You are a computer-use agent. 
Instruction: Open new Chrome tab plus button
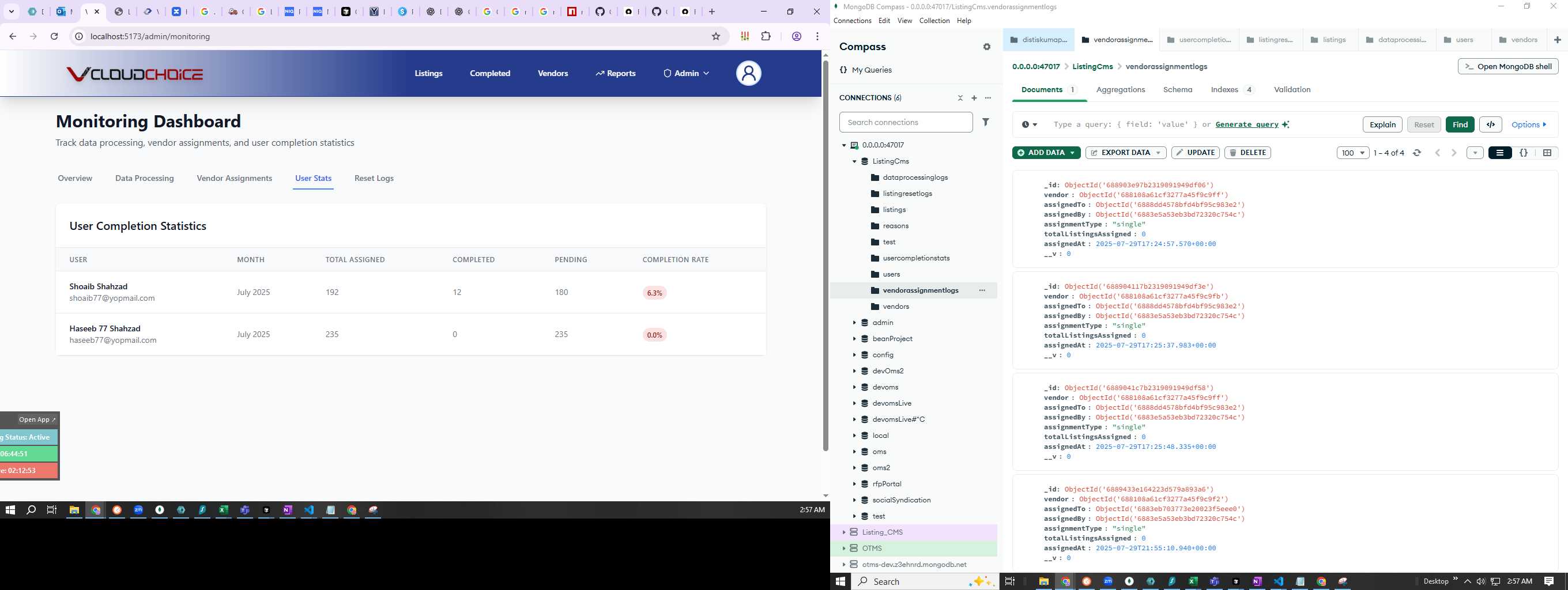point(712,12)
